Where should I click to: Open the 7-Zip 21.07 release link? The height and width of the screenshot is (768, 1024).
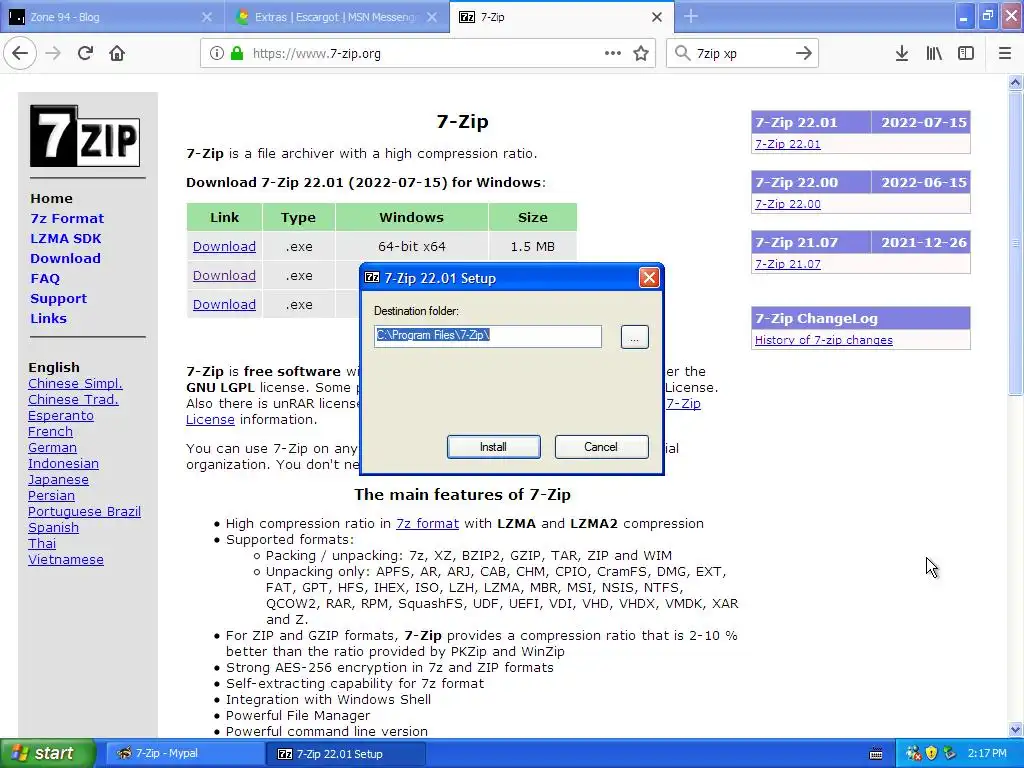tap(788, 264)
